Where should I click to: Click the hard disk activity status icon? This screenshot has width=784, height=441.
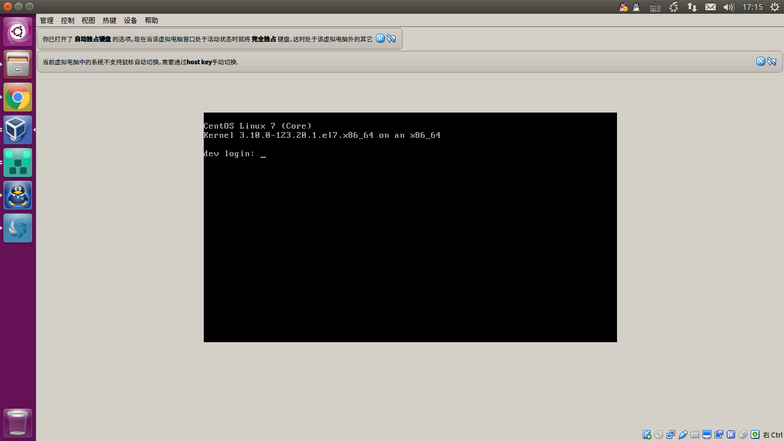646,434
